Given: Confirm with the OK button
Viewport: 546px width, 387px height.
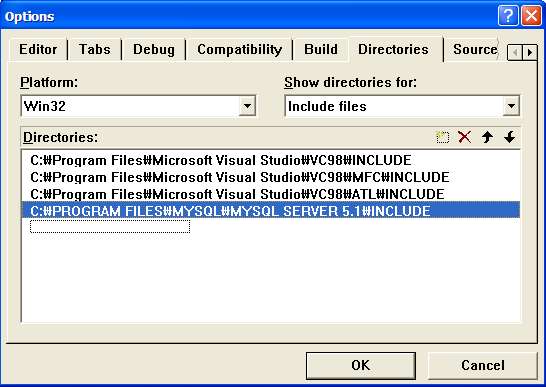Looking at the screenshot, I should 361,365.
